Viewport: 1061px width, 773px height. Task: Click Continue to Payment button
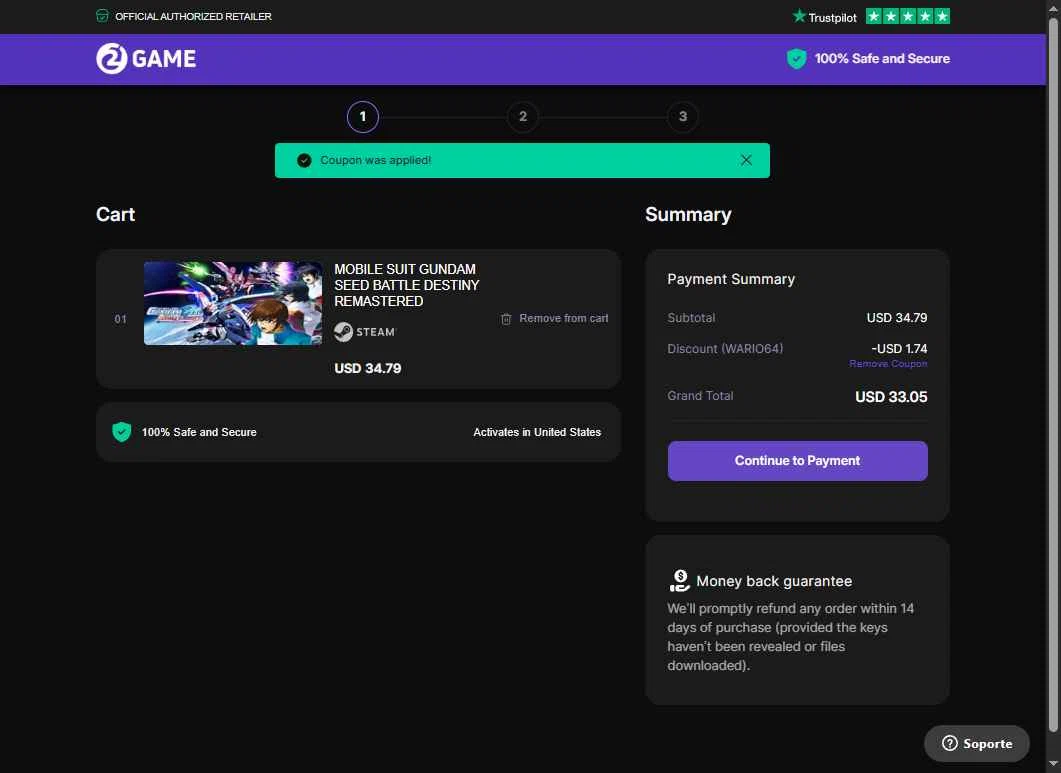797,461
